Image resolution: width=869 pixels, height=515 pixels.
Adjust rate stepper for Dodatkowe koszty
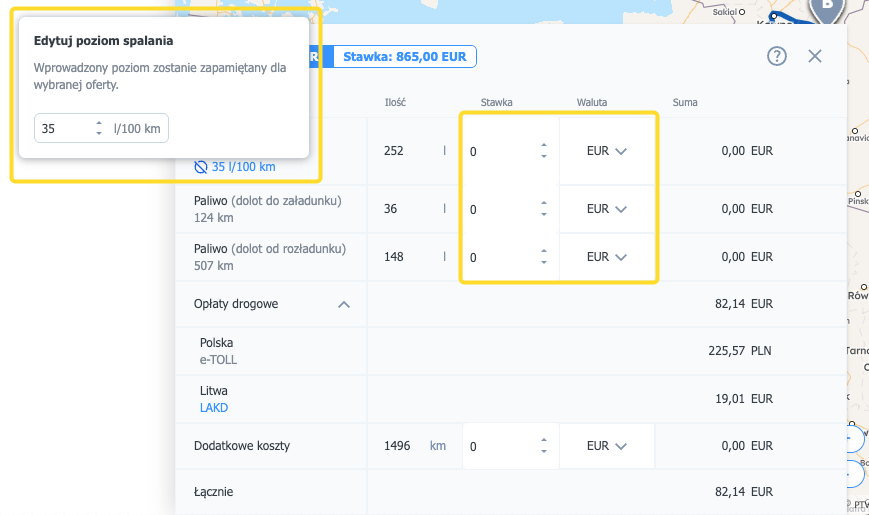(544, 446)
